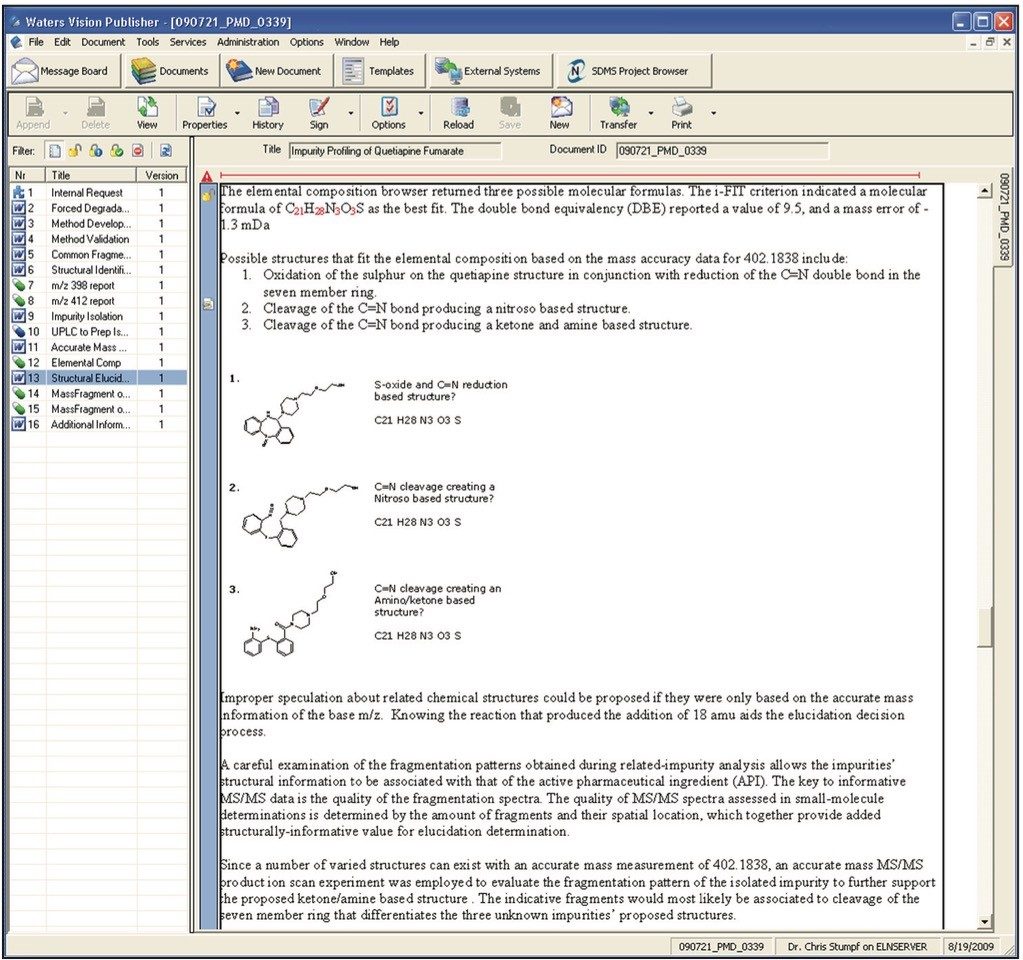Expand the Print dropdown arrow
Viewport: 1023px width, 960px height.
click(x=713, y=113)
